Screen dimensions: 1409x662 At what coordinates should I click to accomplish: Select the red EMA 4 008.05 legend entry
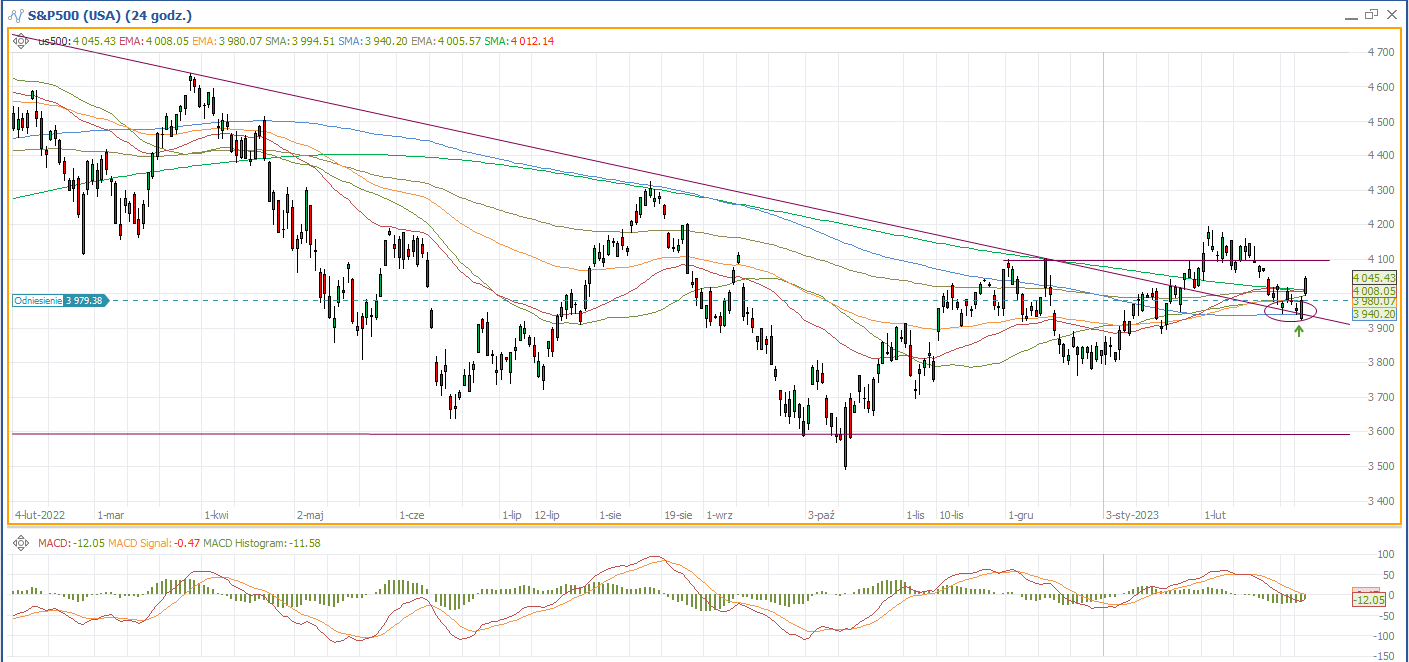154,41
